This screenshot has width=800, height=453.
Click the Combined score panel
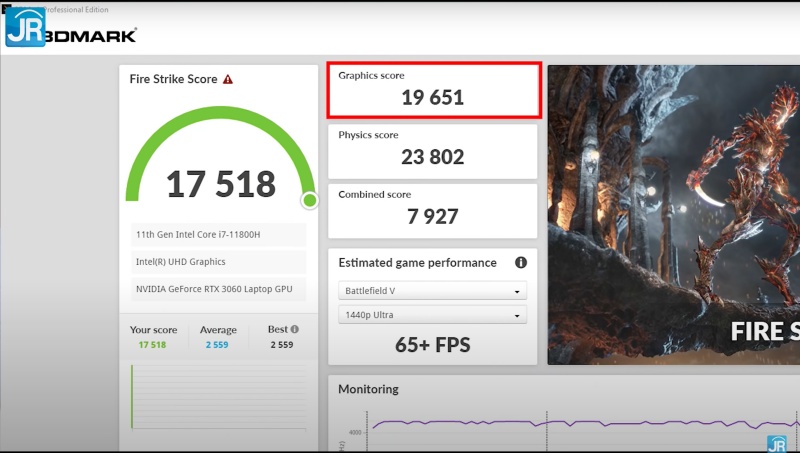(x=433, y=210)
